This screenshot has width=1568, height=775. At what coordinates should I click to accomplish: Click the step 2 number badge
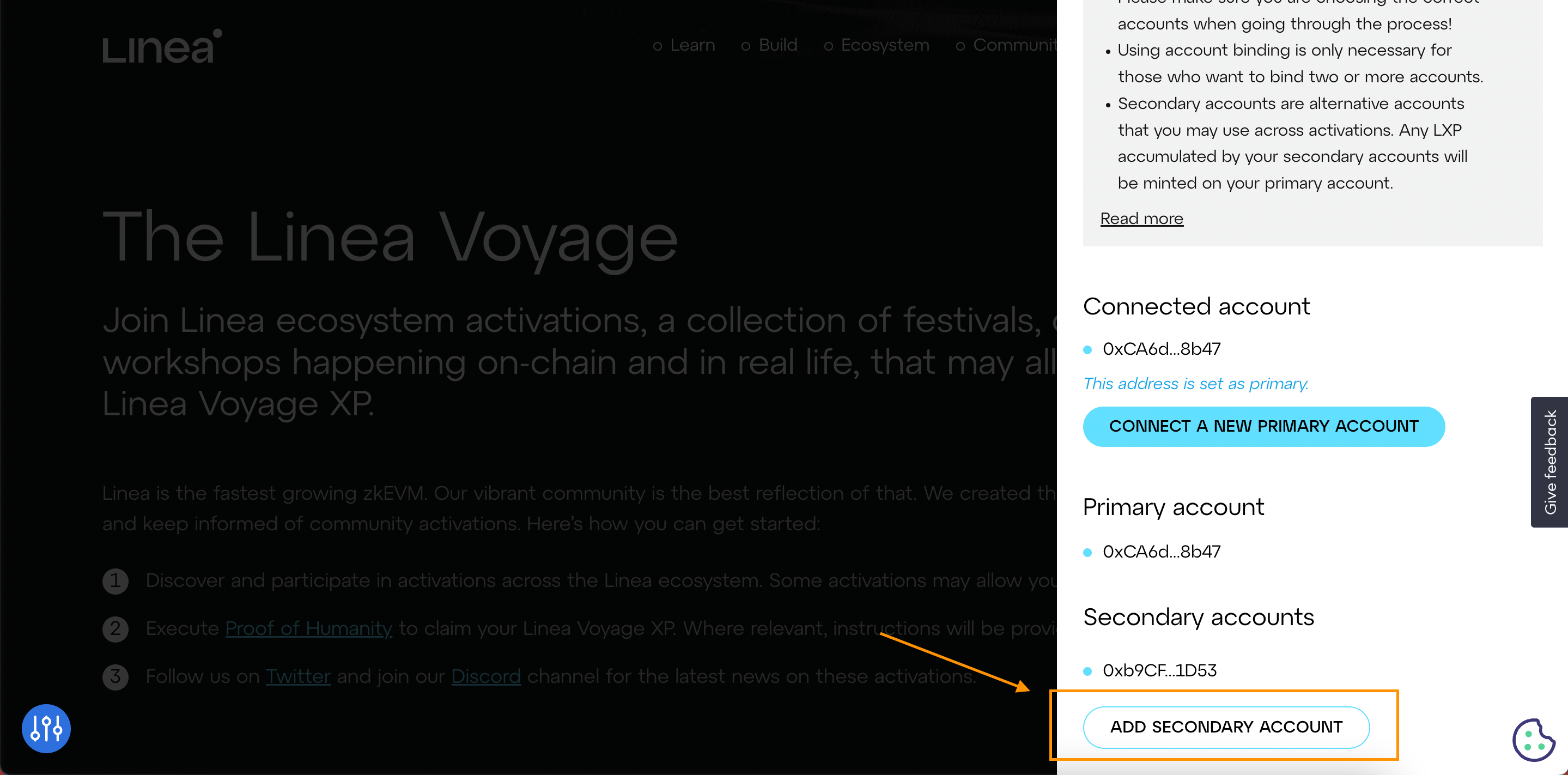pos(115,628)
